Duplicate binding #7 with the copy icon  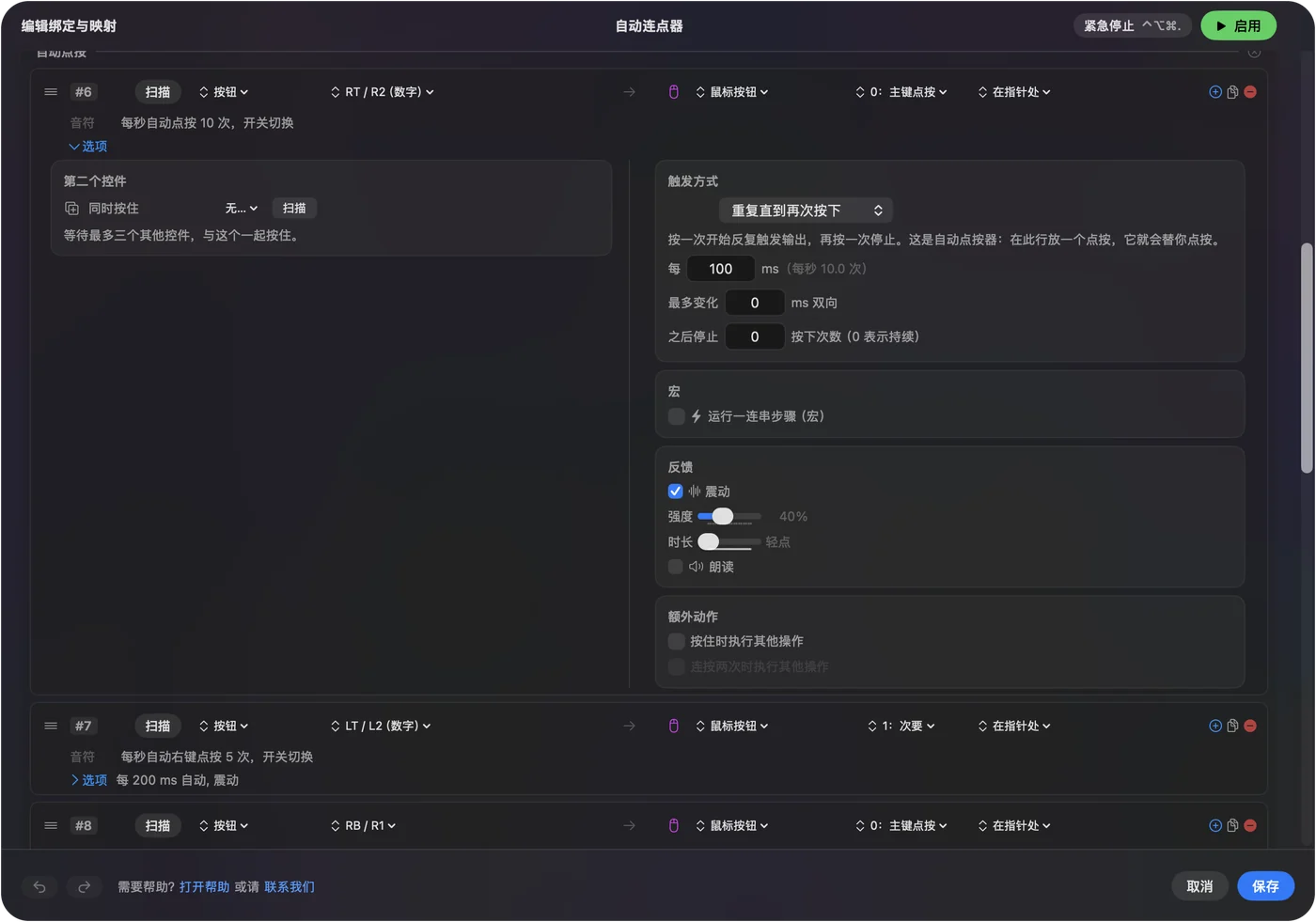[x=1232, y=726]
